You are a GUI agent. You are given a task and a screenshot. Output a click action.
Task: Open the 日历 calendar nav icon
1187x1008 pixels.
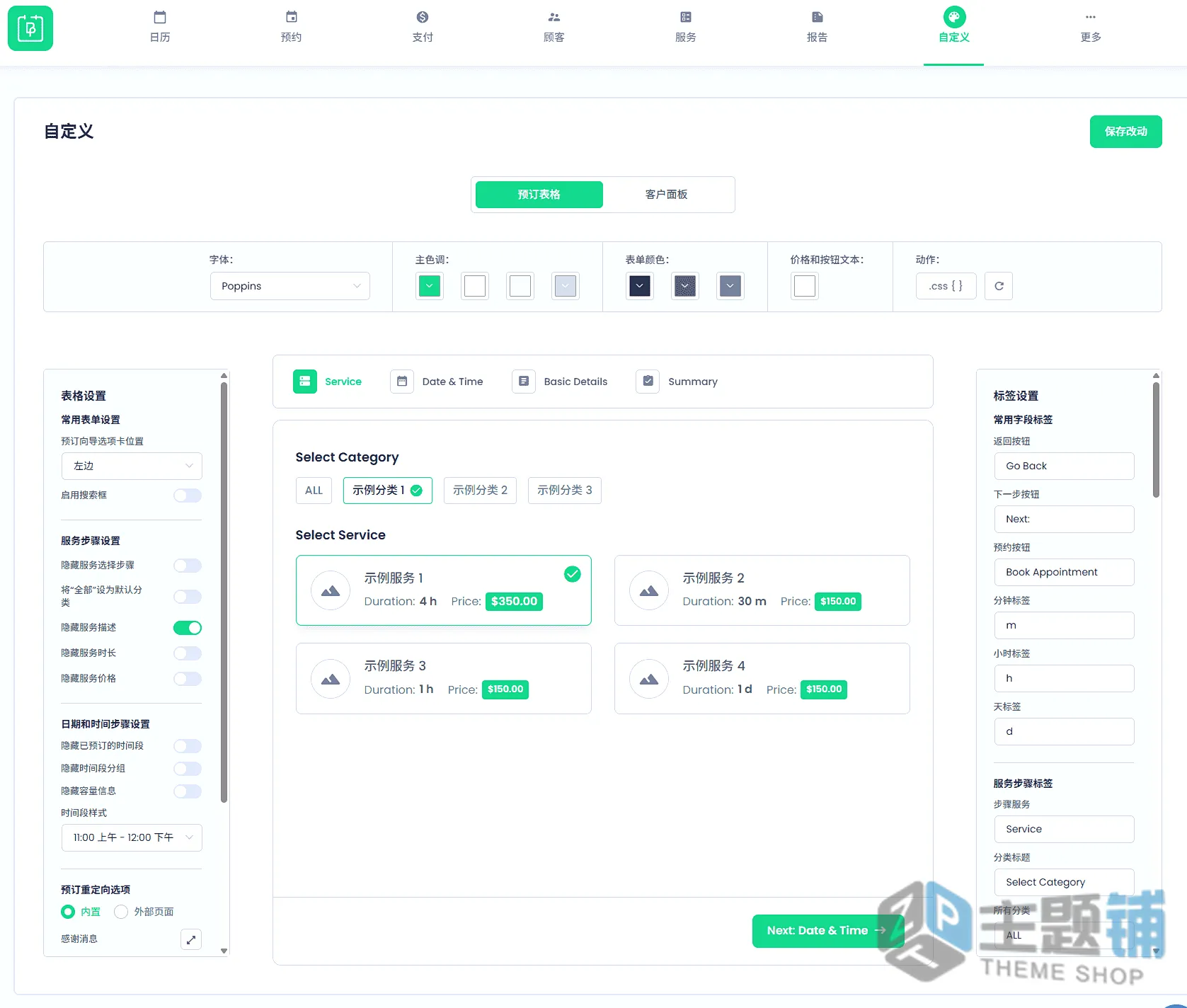coord(160,17)
